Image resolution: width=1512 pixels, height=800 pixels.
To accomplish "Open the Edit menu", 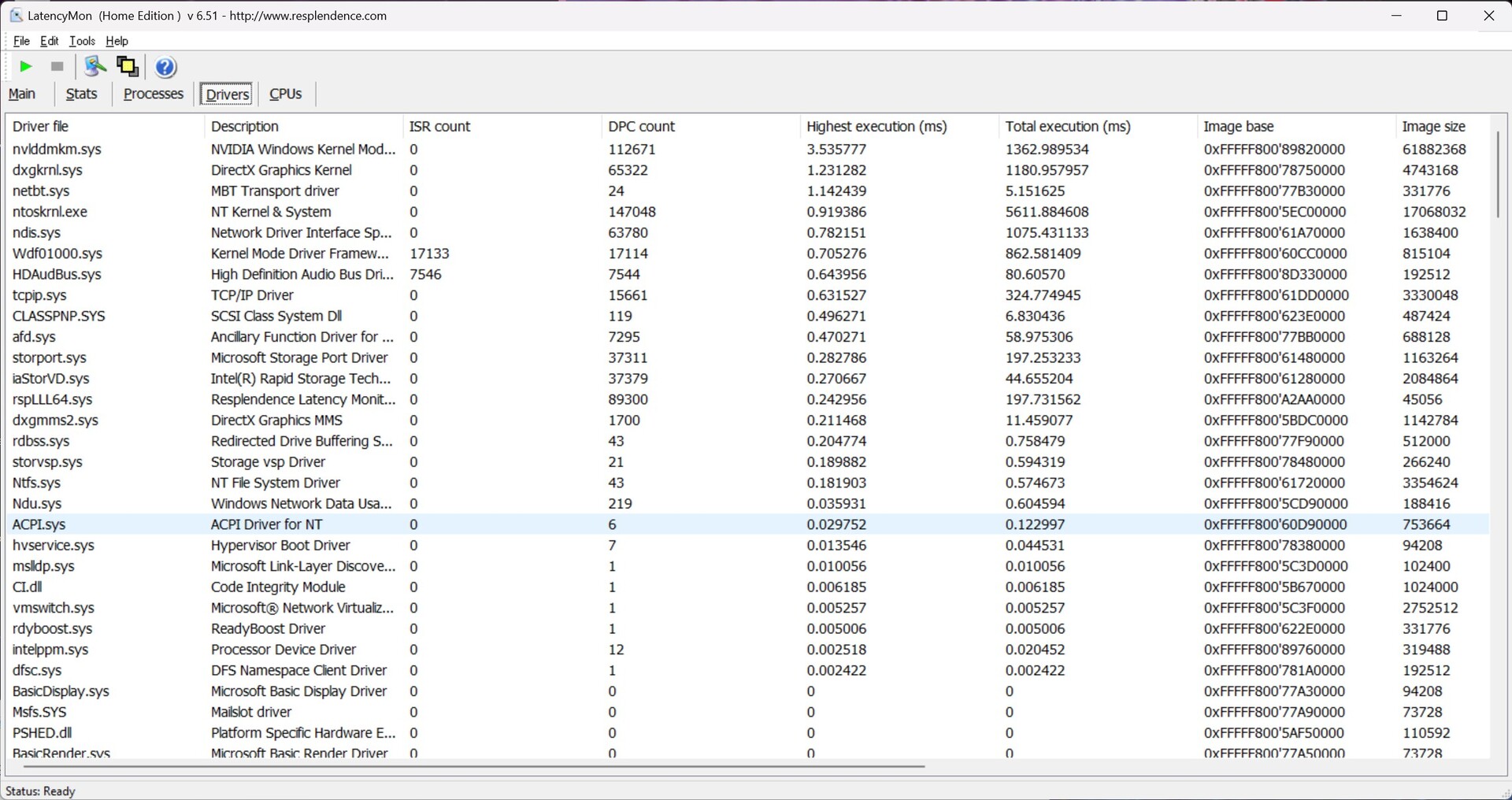I will [49, 41].
